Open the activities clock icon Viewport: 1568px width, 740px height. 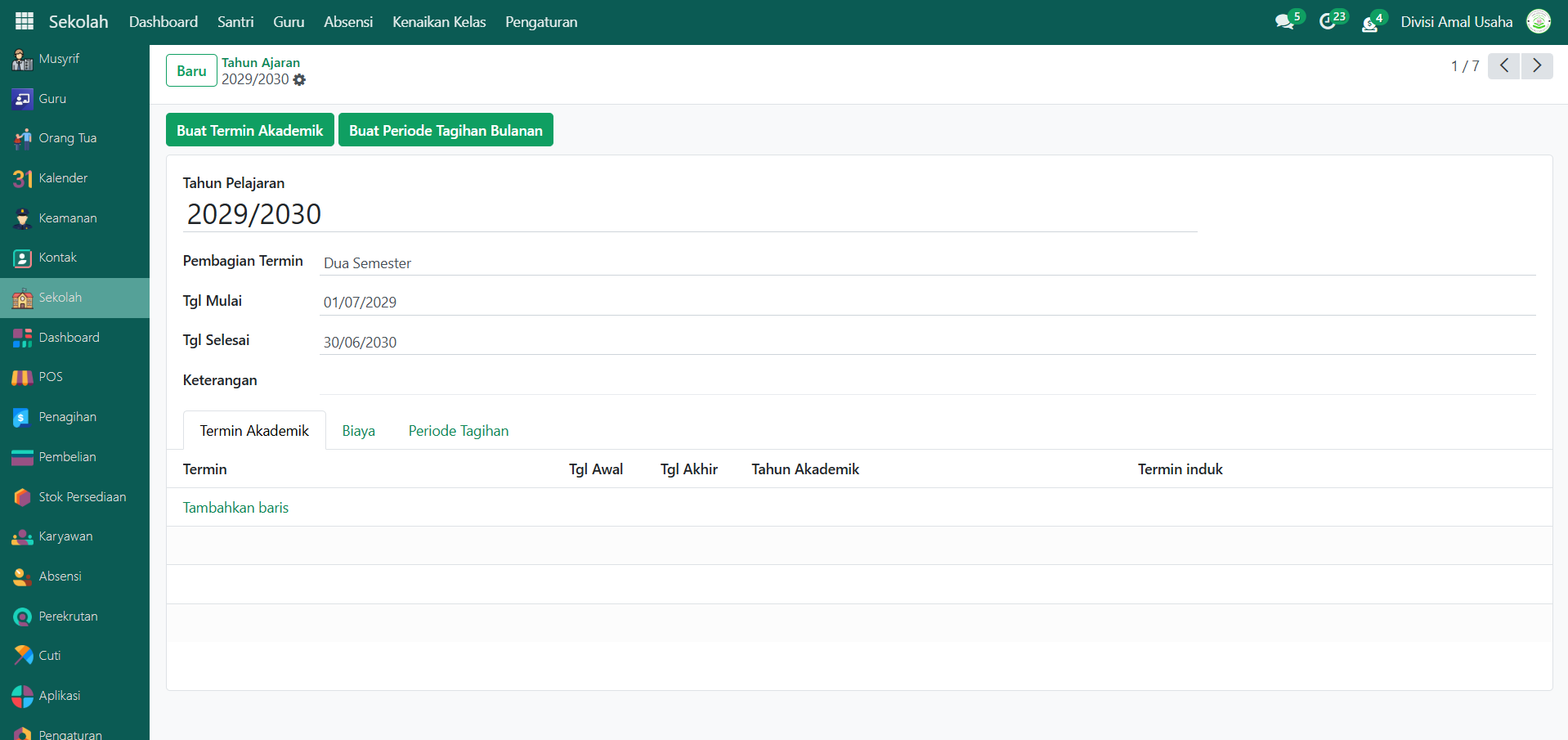[x=1328, y=22]
